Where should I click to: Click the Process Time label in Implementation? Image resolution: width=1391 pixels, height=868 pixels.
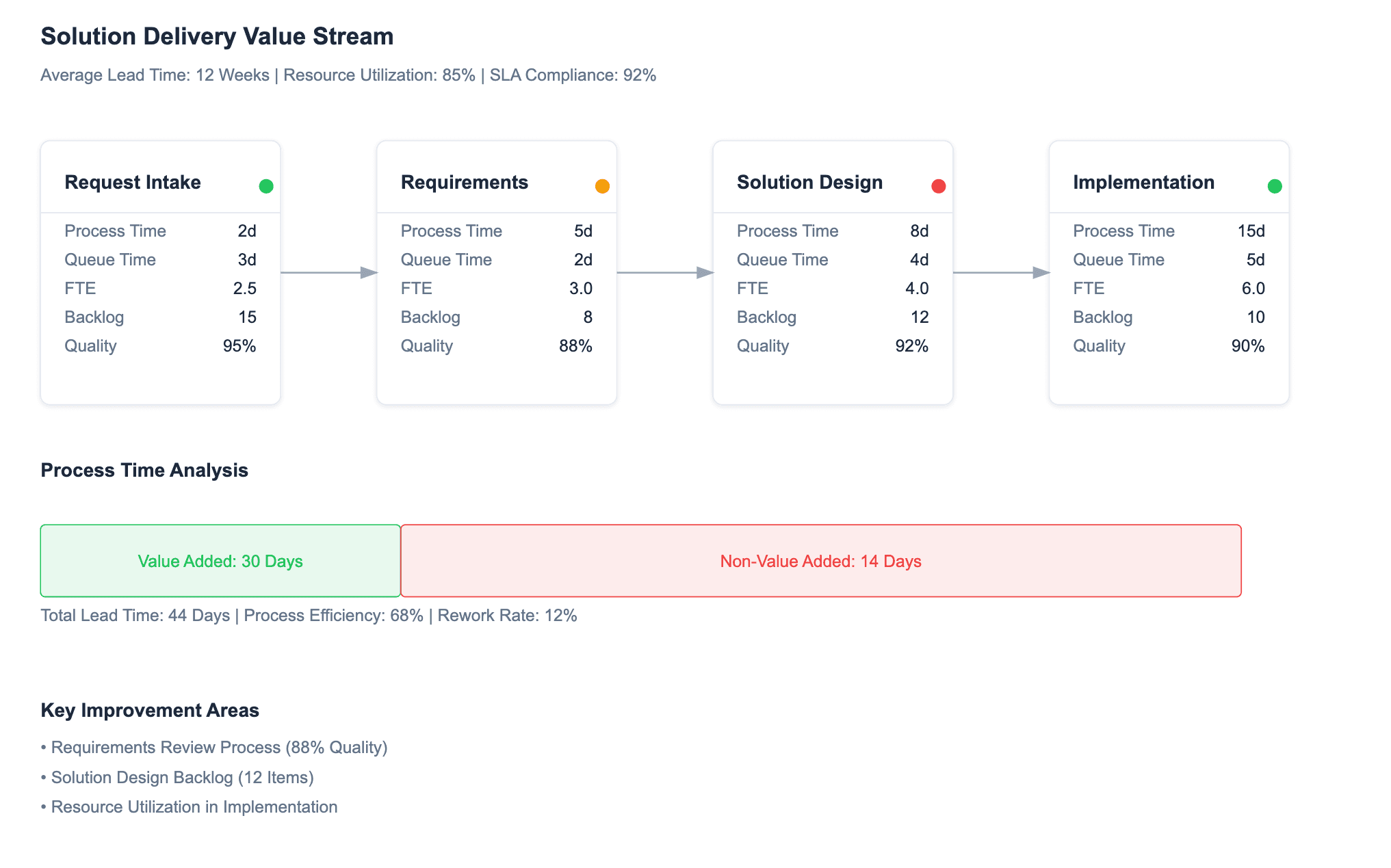pyautogui.click(x=1123, y=231)
